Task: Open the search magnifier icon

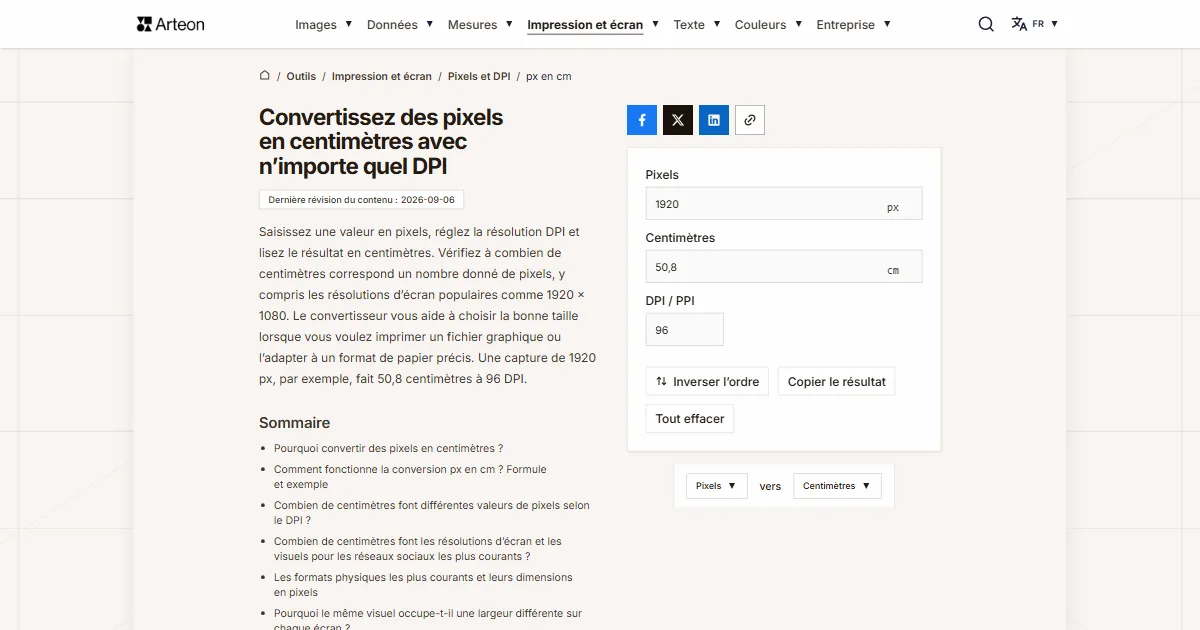Action: (x=986, y=24)
